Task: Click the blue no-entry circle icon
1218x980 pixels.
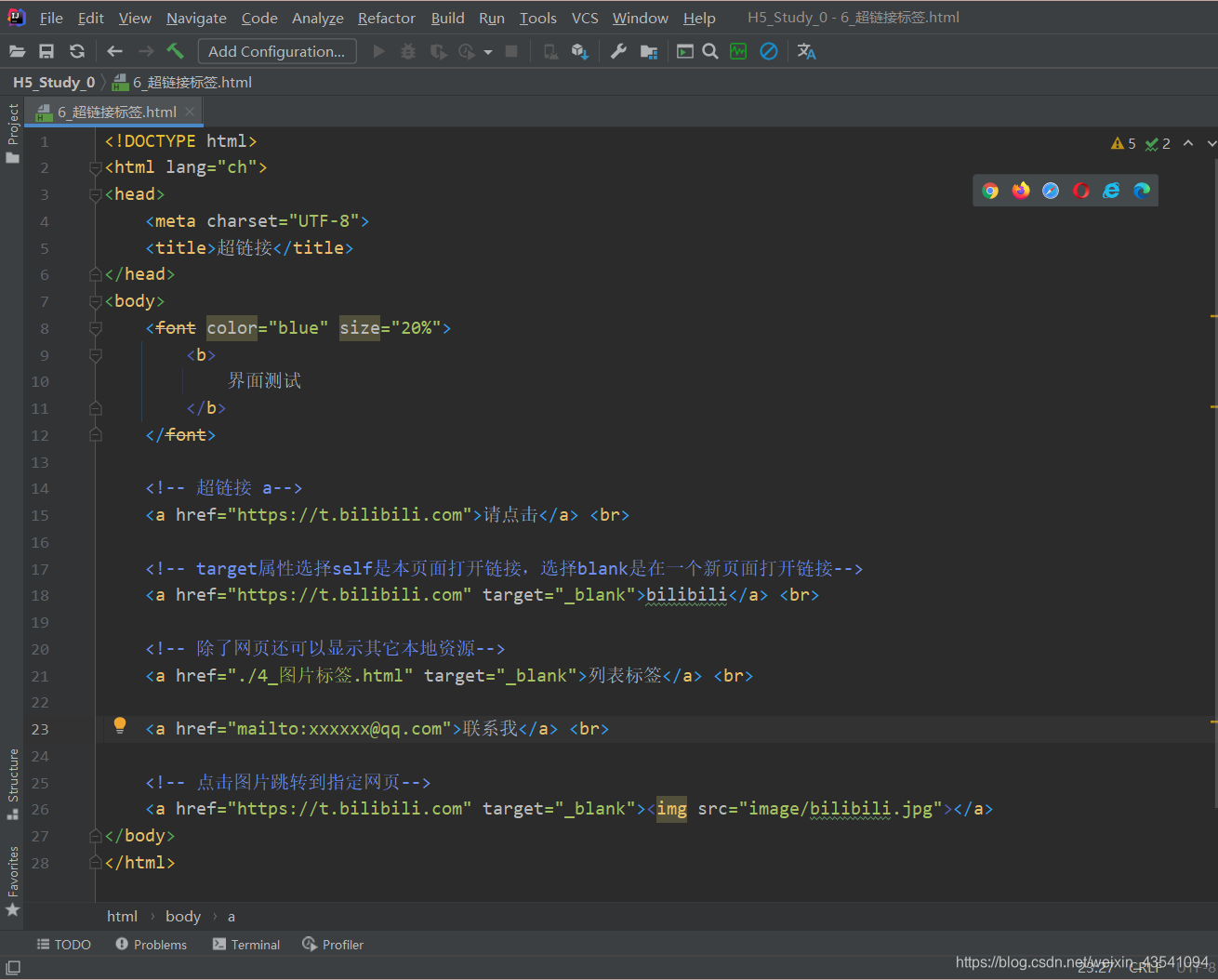Action: tap(769, 51)
